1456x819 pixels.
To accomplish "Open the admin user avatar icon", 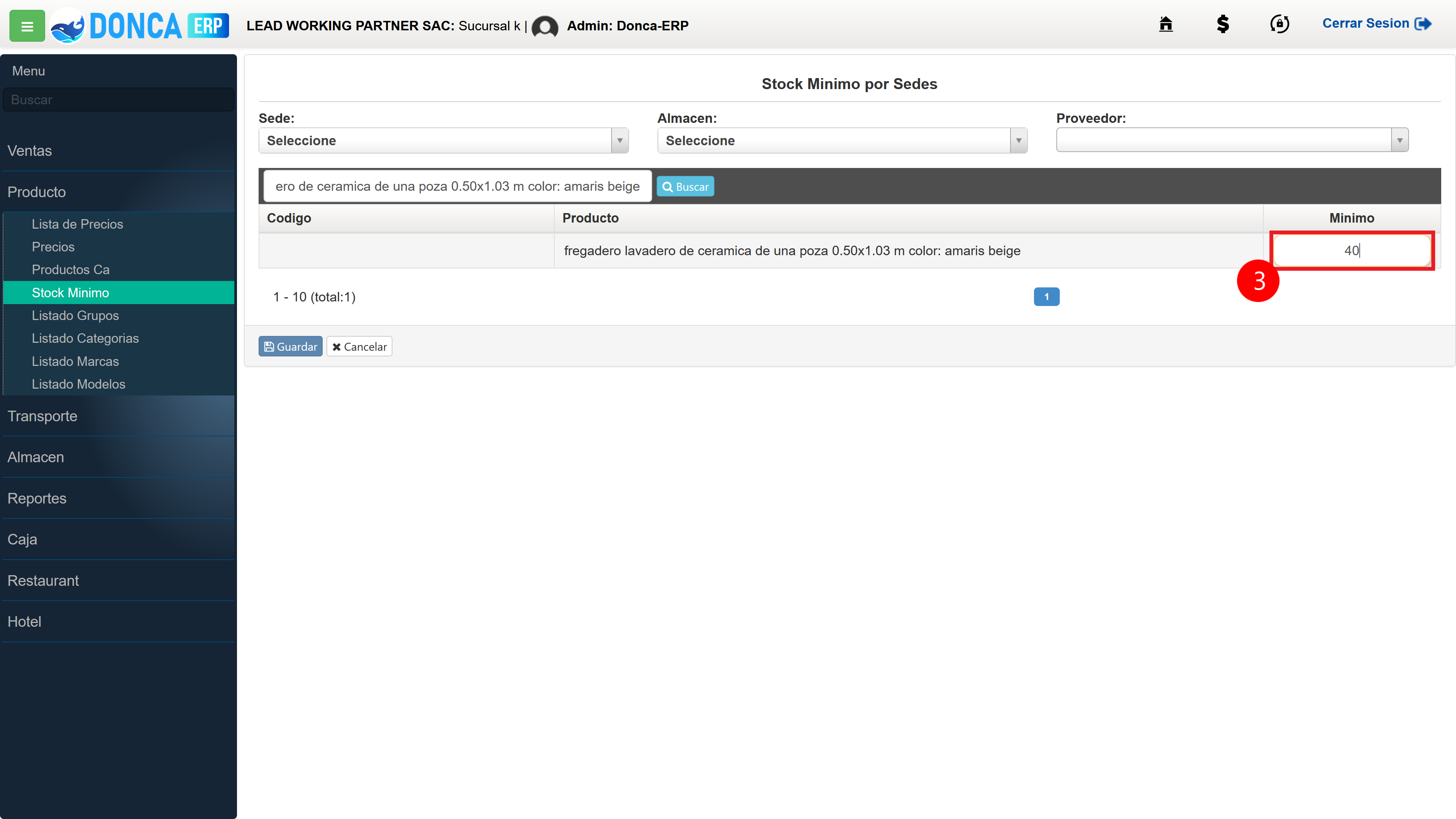I will pos(545,26).
